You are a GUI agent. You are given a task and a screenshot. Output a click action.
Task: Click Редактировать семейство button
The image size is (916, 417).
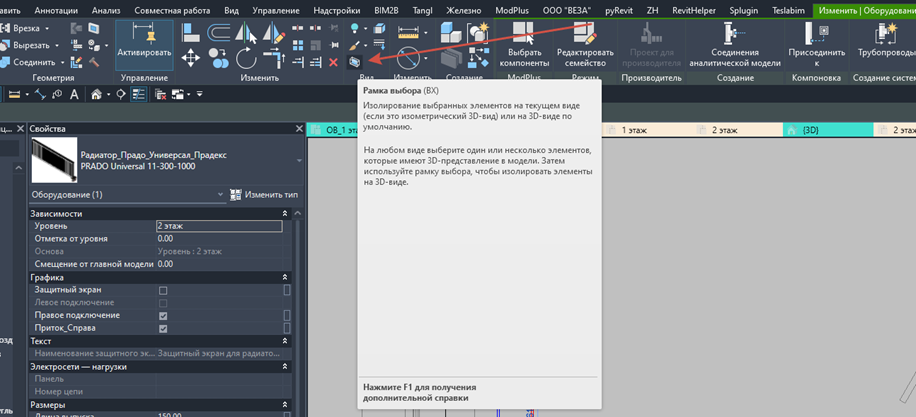click(585, 45)
